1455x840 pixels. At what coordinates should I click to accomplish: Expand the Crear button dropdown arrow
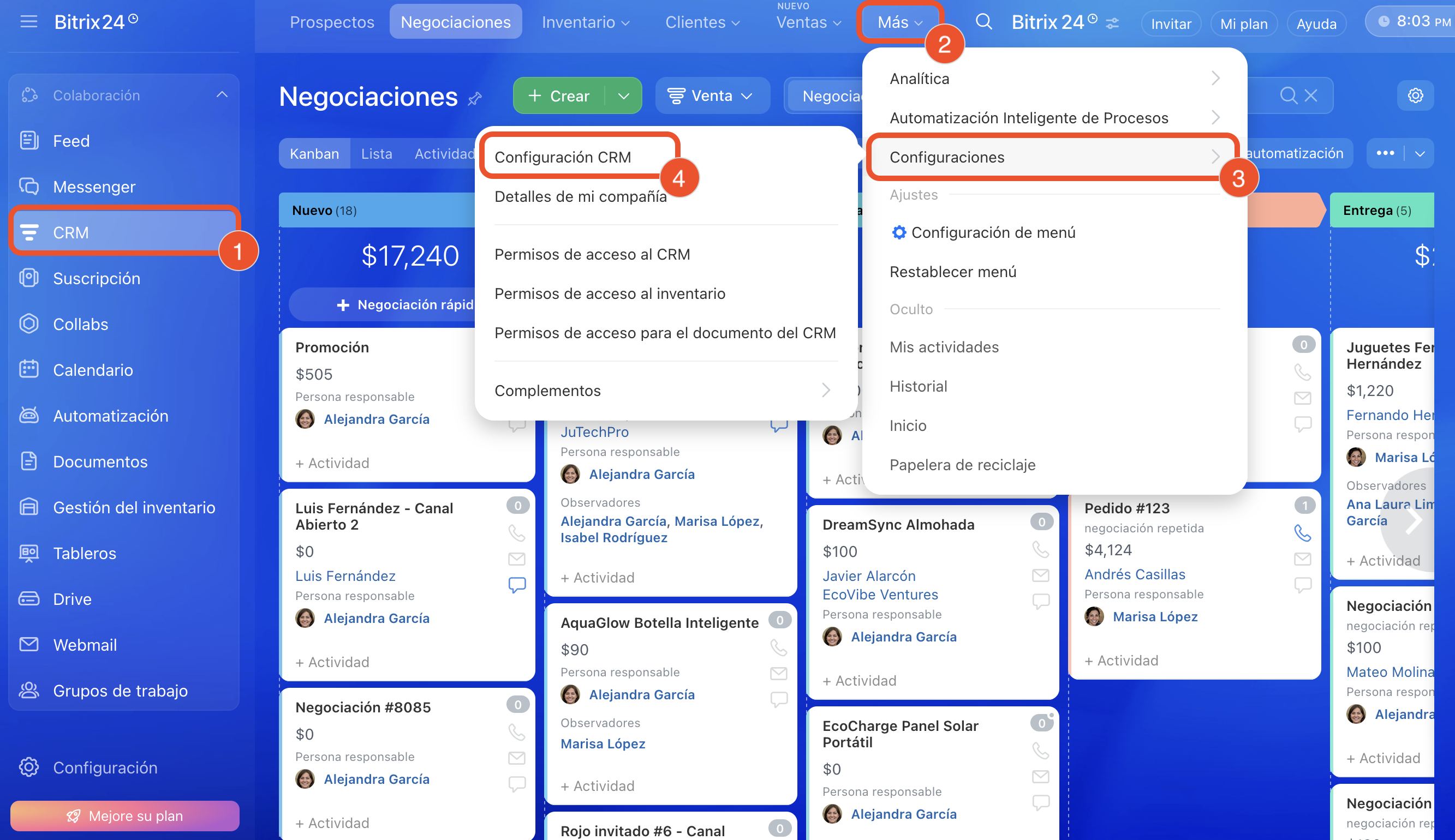(x=623, y=96)
